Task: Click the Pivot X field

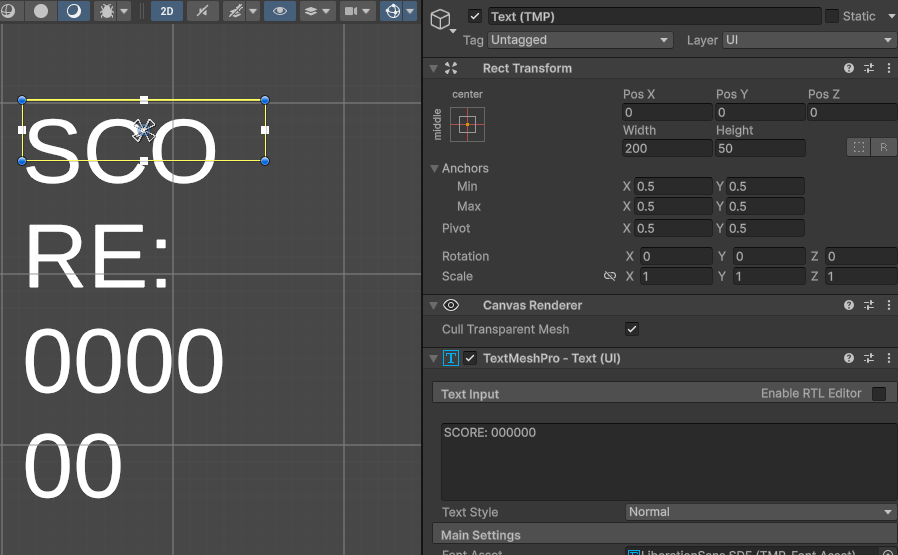Action: tap(673, 228)
